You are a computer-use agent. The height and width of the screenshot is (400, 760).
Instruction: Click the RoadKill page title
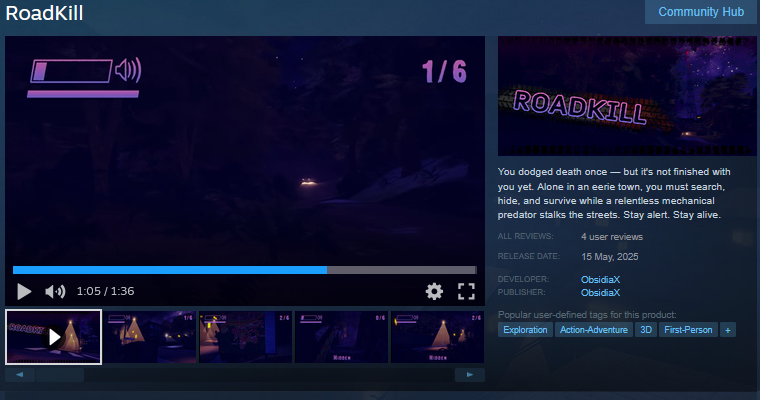click(44, 13)
